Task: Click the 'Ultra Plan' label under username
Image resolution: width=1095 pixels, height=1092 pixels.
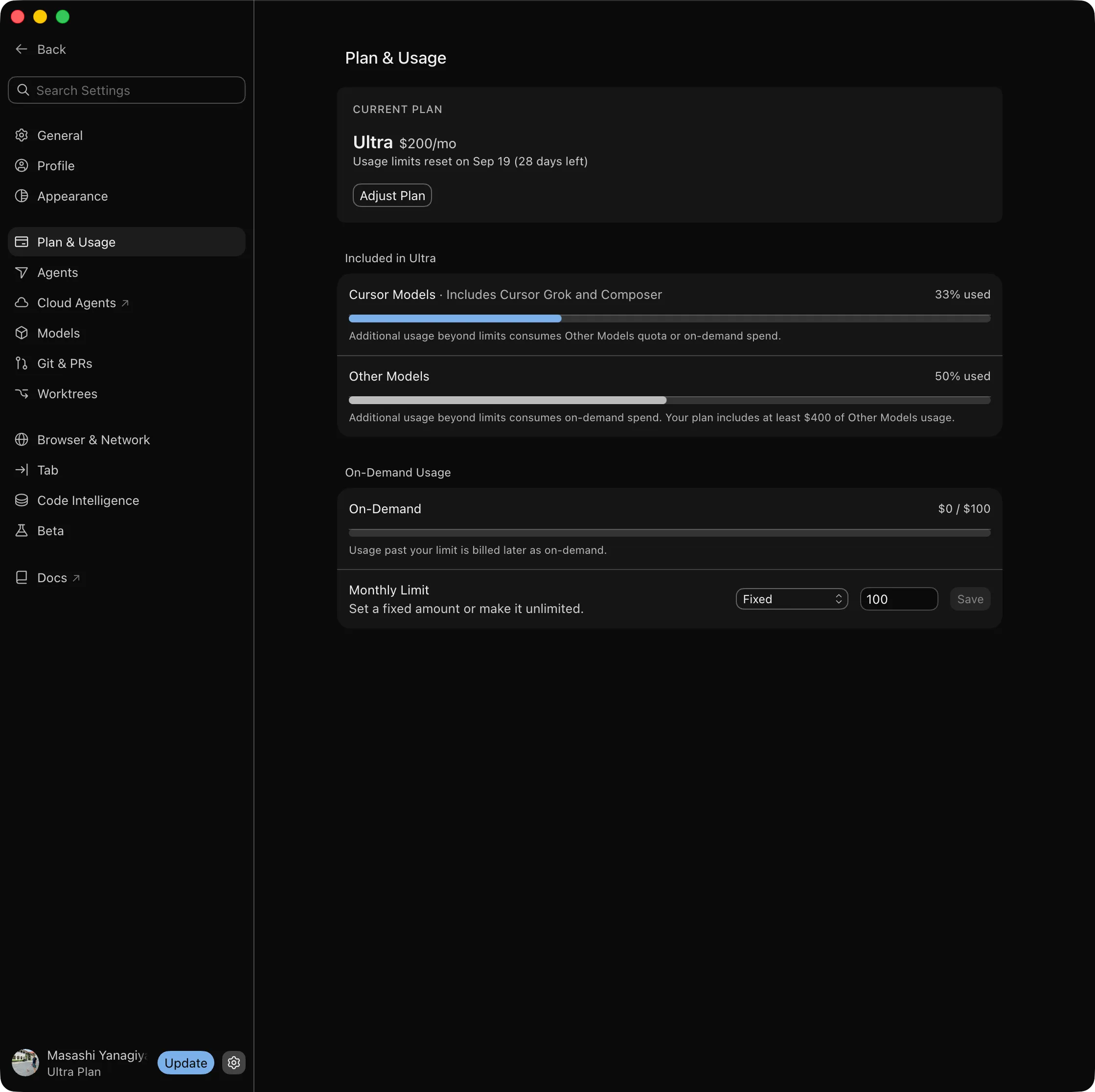Action: (74, 1071)
